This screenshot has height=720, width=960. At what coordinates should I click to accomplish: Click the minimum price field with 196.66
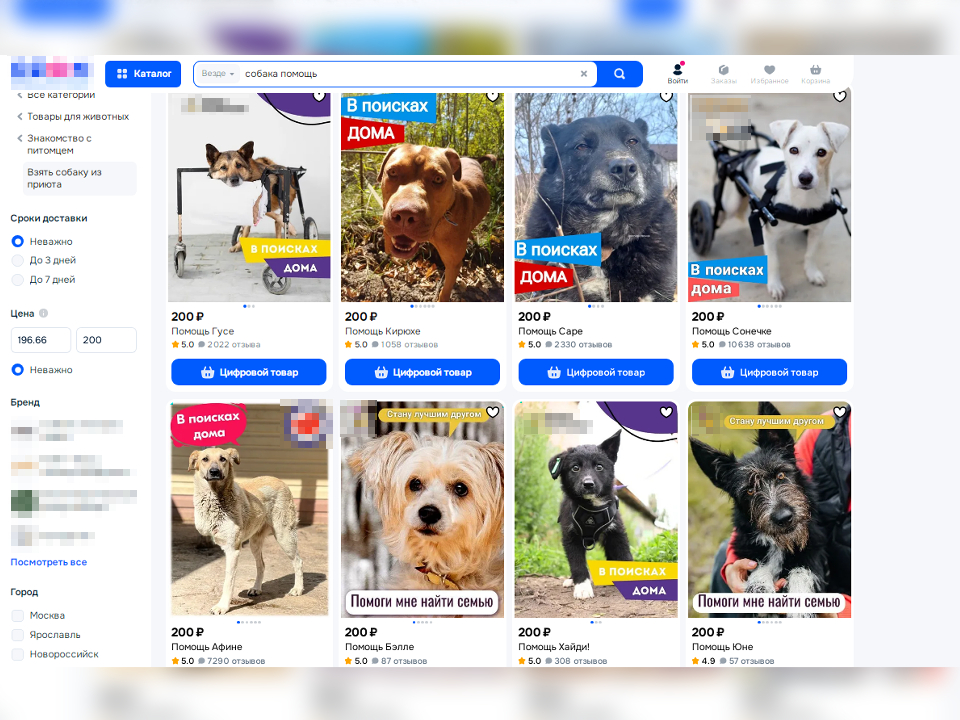[x=41, y=340]
